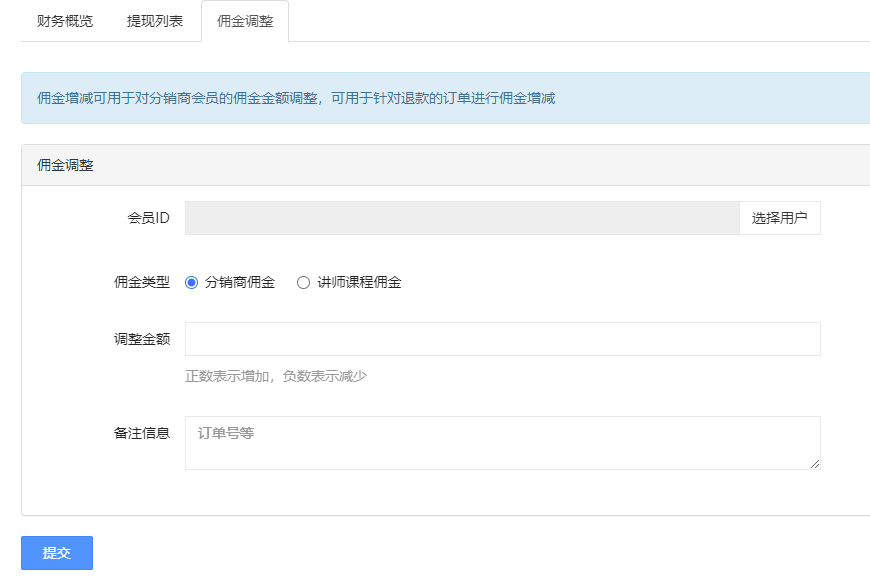Click the 选择用户 button
Screen dimensions: 870x585
click(780, 218)
